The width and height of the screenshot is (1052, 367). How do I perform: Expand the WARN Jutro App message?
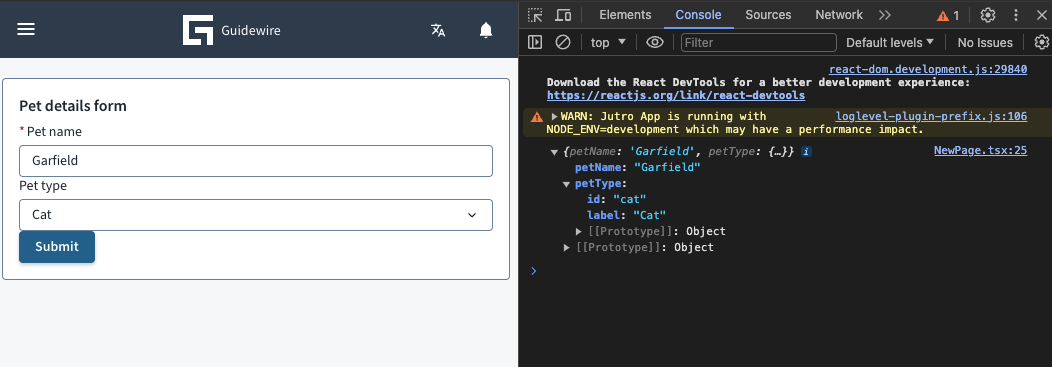click(x=555, y=116)
